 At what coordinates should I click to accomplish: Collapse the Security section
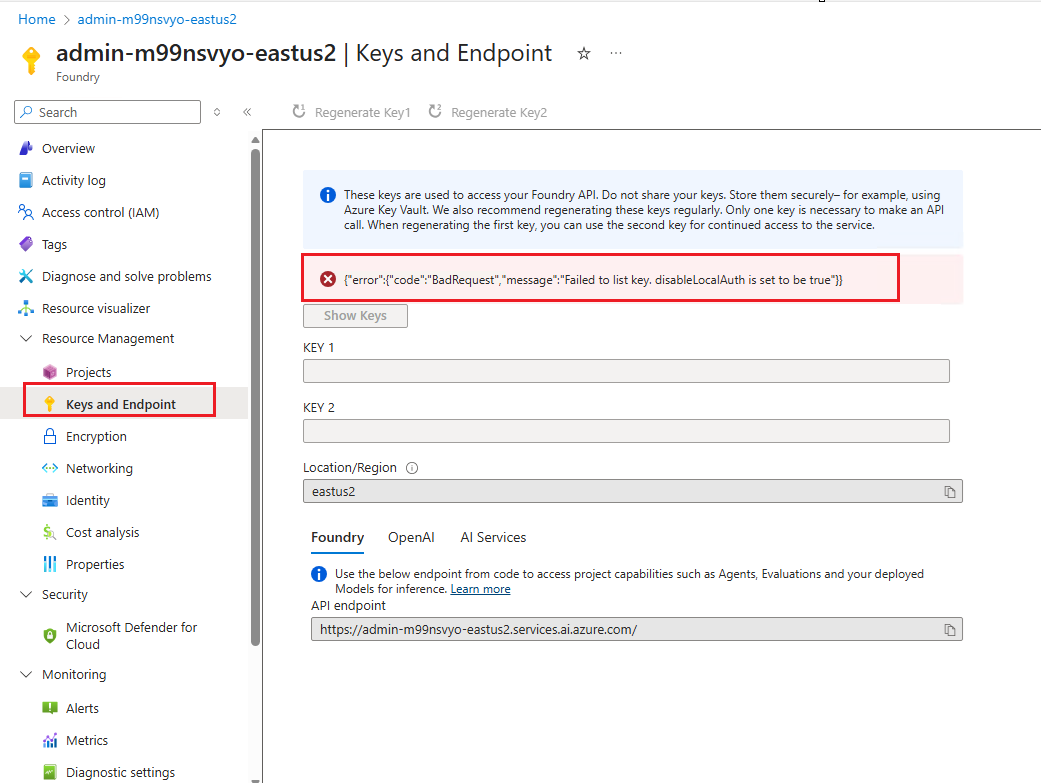[26, 594]
